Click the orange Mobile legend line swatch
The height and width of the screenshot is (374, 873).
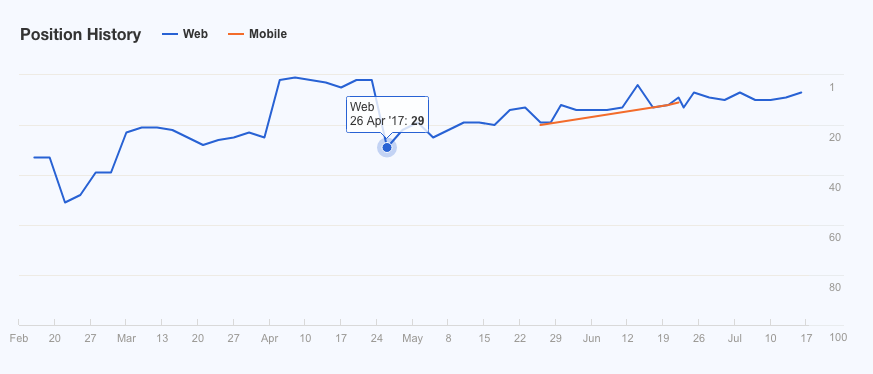236,34
